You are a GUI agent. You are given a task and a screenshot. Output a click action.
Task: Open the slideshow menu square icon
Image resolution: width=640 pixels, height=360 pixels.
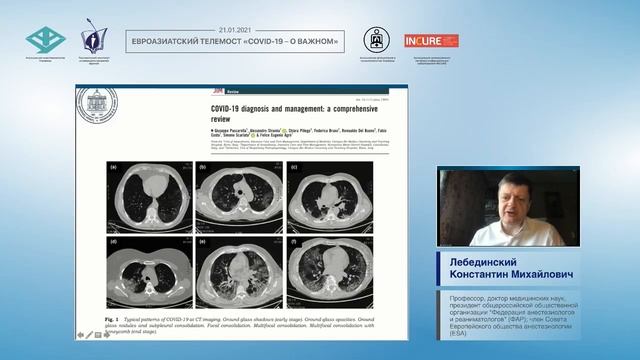coord(98,335)
